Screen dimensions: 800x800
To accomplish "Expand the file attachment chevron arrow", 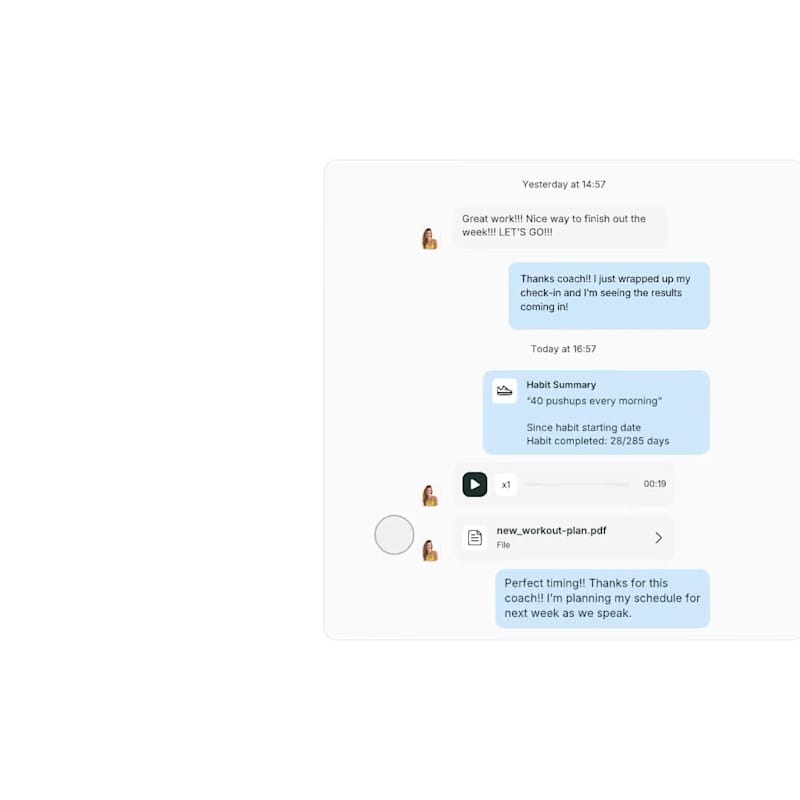I will (x=659, y=538).
